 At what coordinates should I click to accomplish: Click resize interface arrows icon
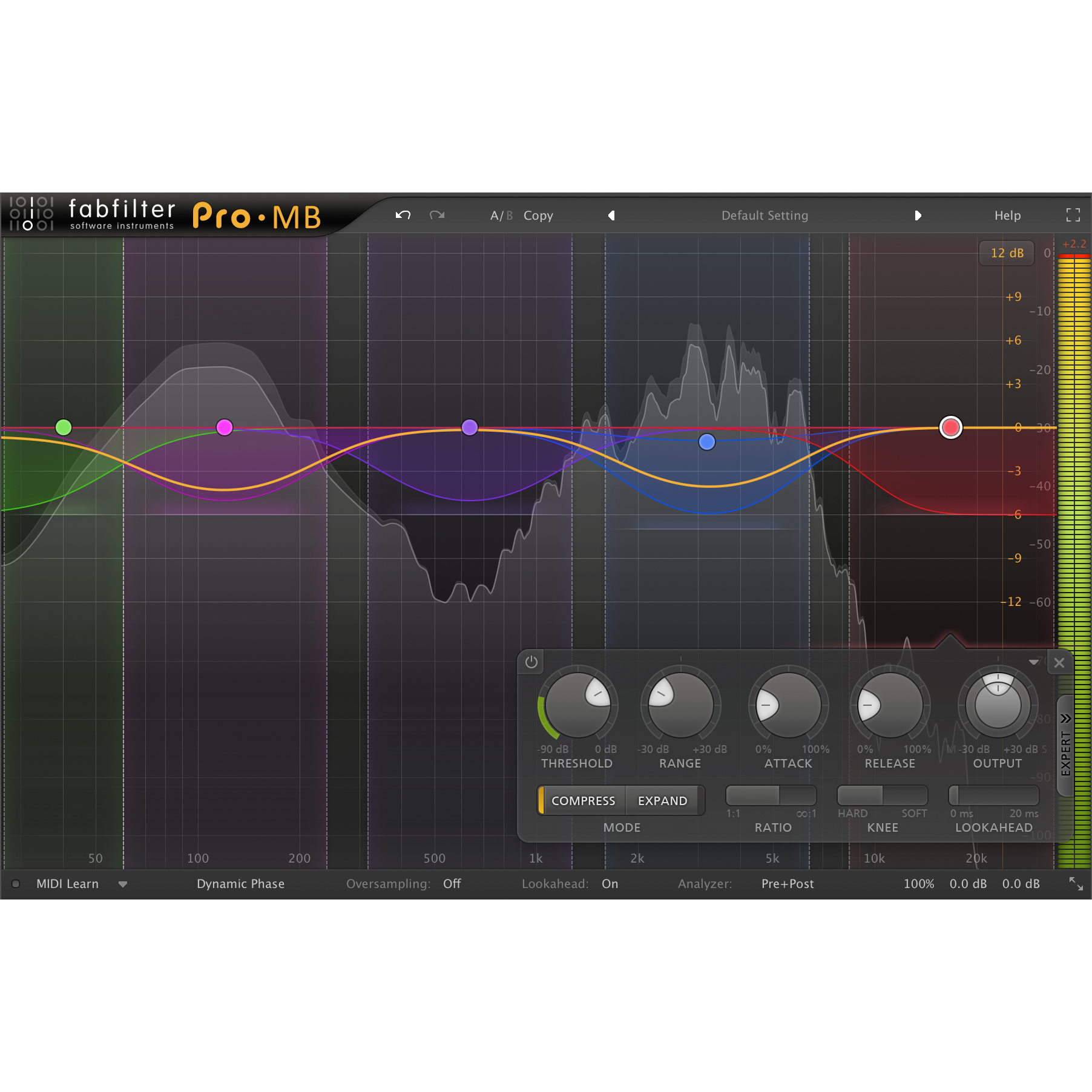[x=1076, y=884]
